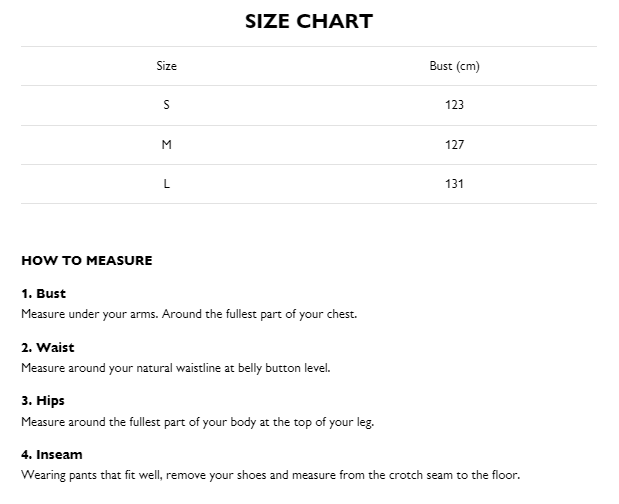Click the word 'chest' in bust description

click(x=341, y=314)
